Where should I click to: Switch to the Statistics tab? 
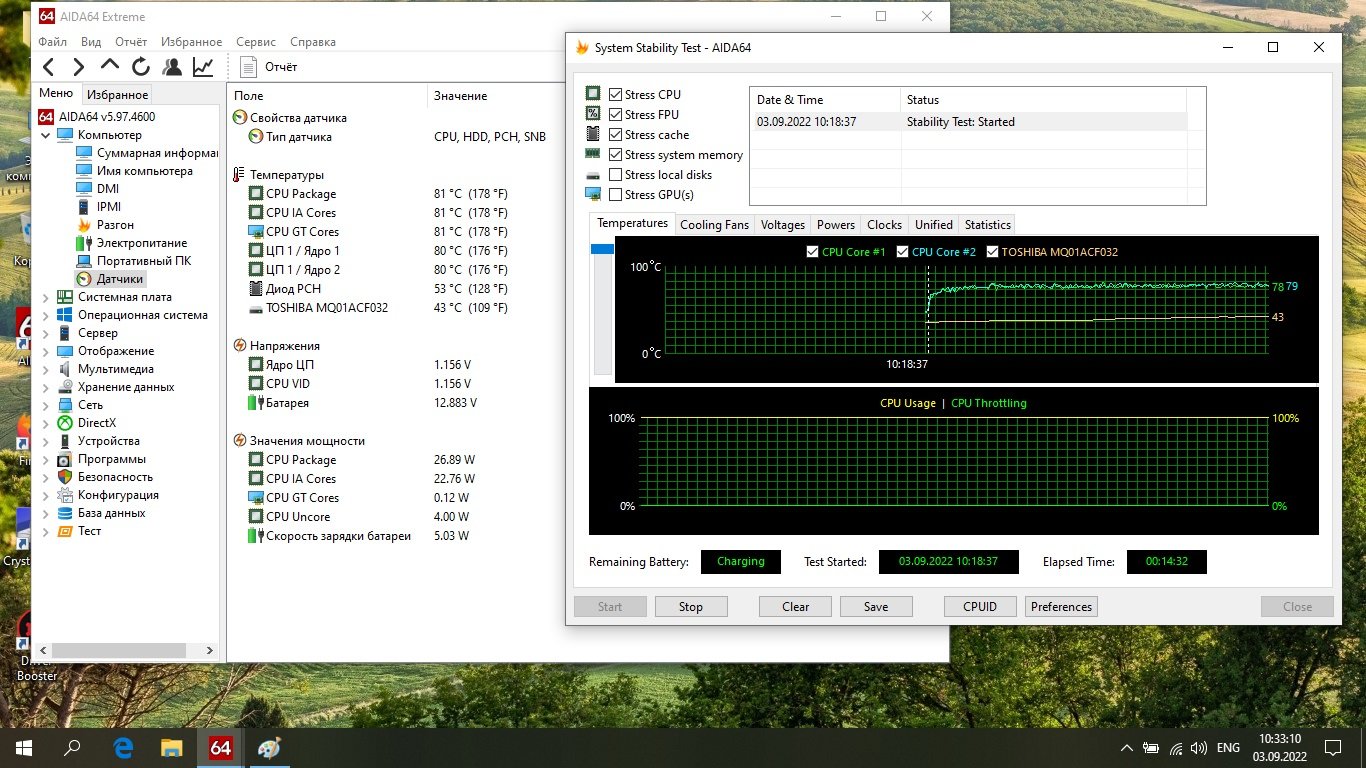(x=987, y=225)
